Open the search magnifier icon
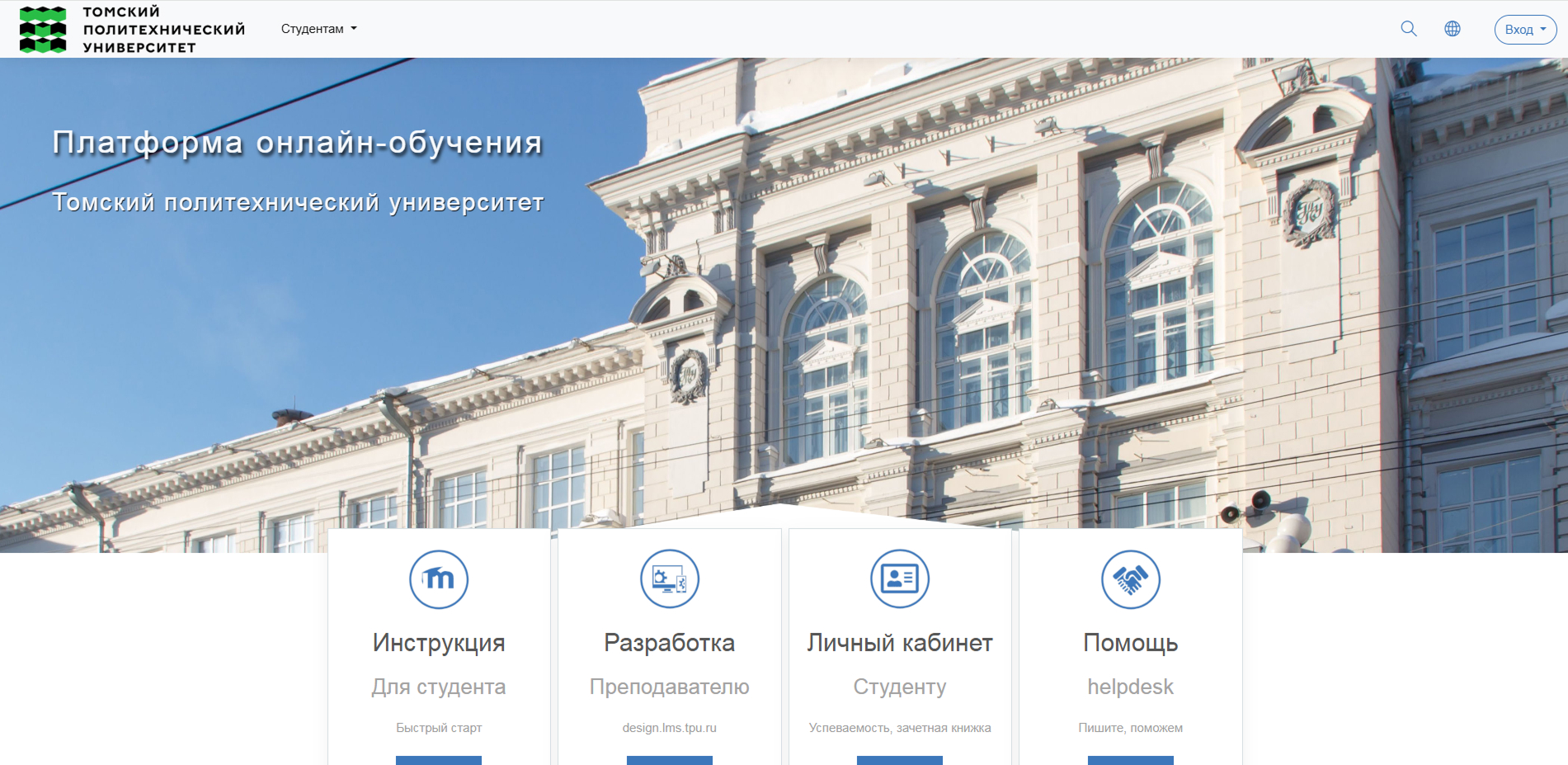This screenshot has width=1568, height=765. tap(1409, 29)
